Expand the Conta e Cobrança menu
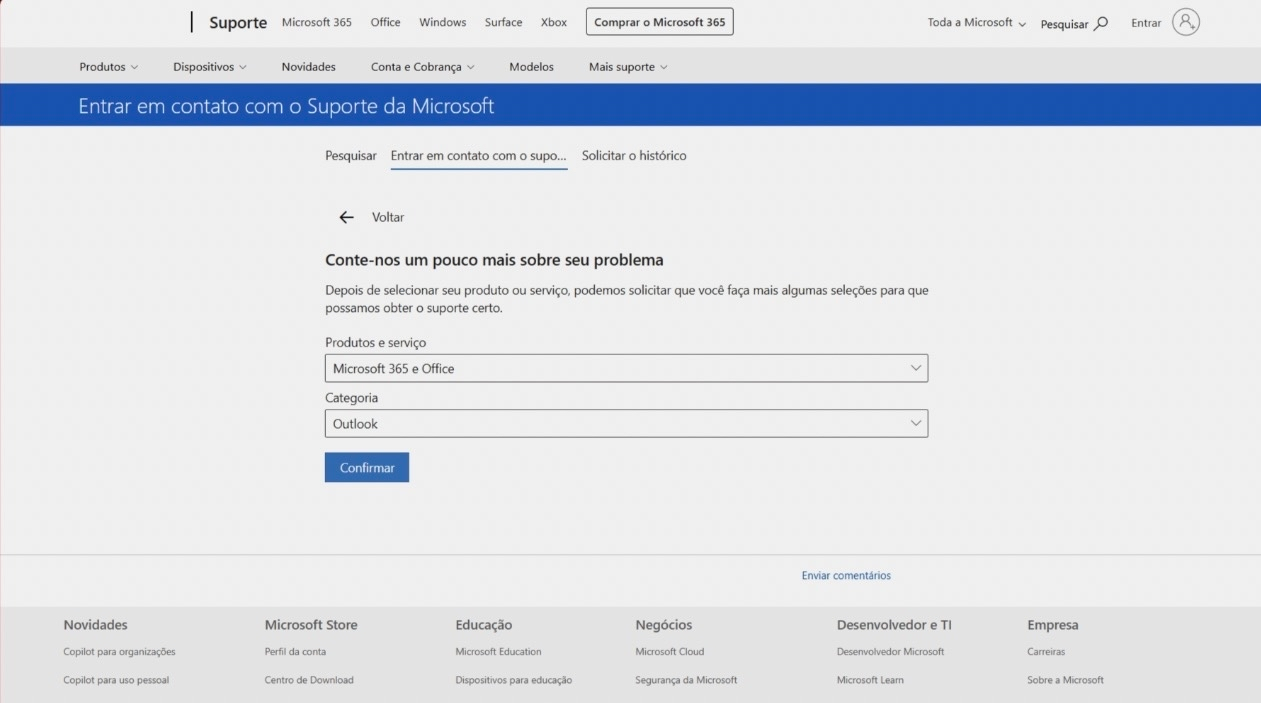This screenshot has width=1261, height=703. [x=422, y=67]
